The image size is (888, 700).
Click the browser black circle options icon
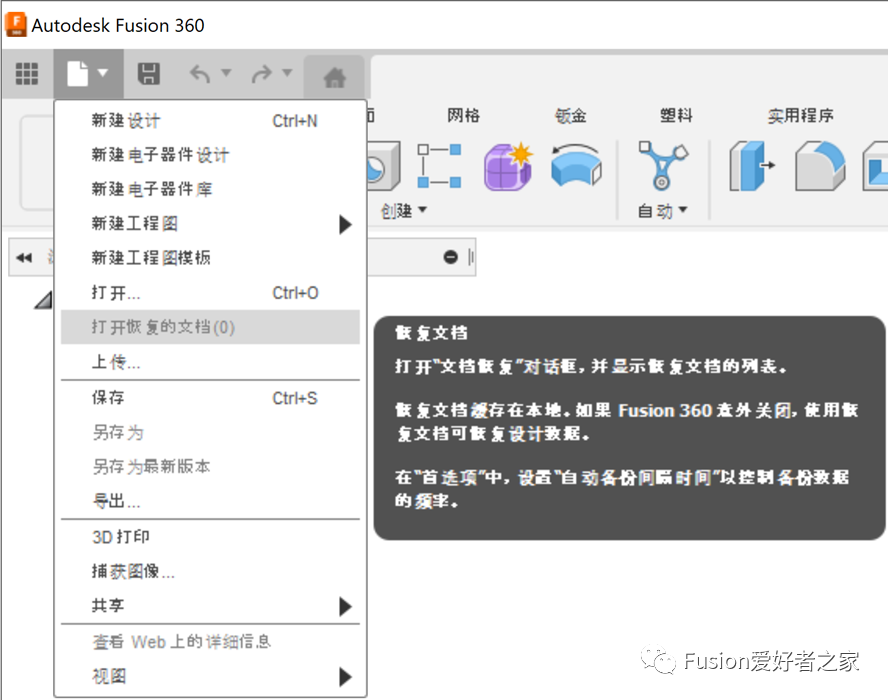pos(451,257)
